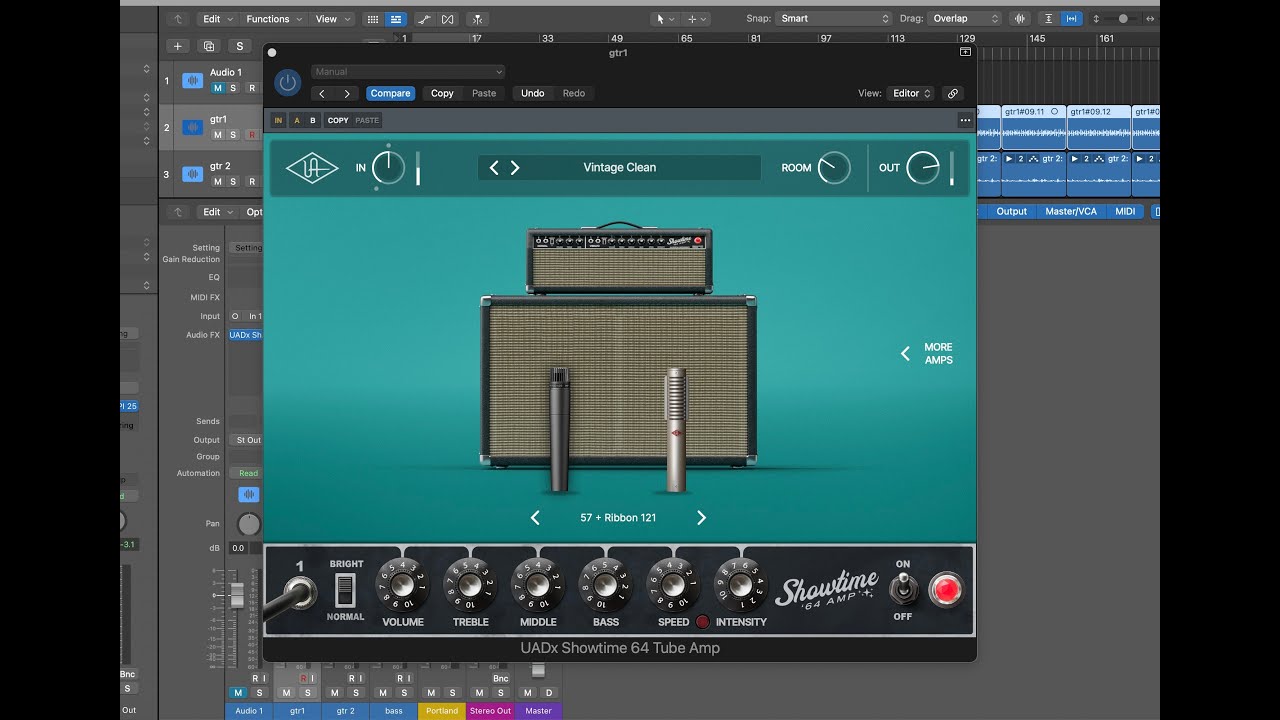Click the add track plus button
Viewport: 1280px width, 720px height.
tap(177, 46)
